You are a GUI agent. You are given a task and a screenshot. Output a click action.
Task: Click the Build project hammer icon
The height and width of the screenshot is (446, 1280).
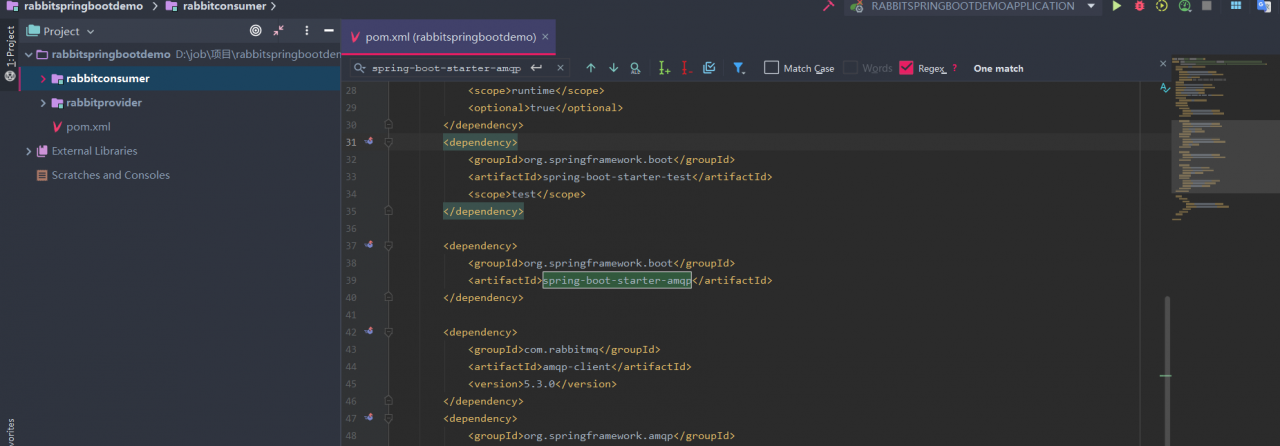pos(828,6)
